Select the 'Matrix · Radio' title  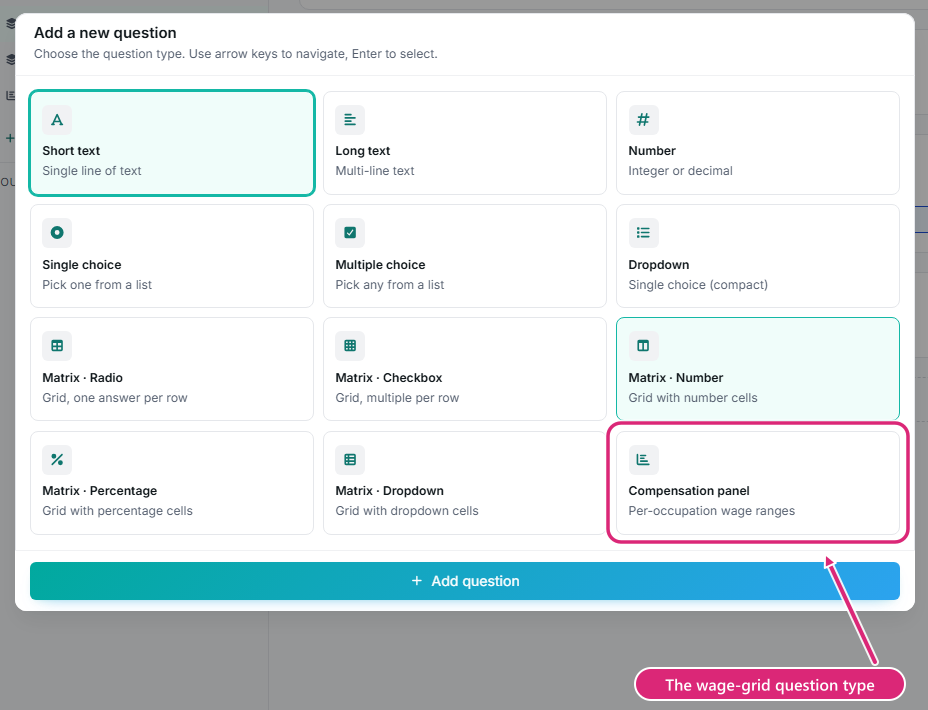(82, 377)
